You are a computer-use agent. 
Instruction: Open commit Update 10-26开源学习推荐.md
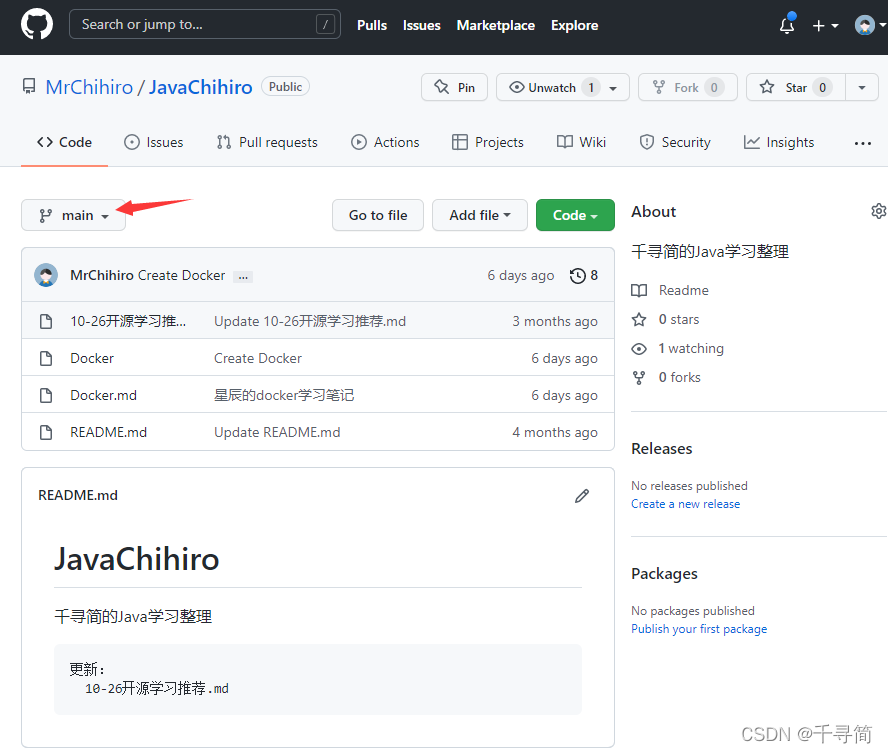click(x=310, y=322)
